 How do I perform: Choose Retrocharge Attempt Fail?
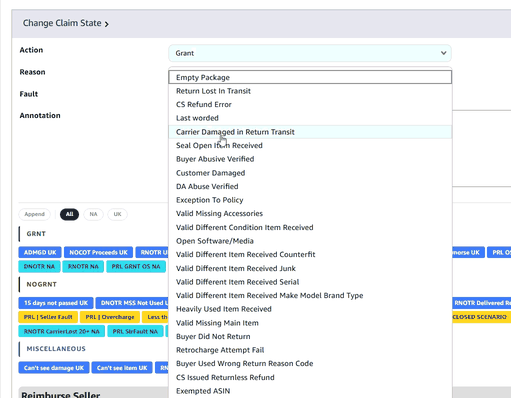pyautogui.click(x=310, y=350)
